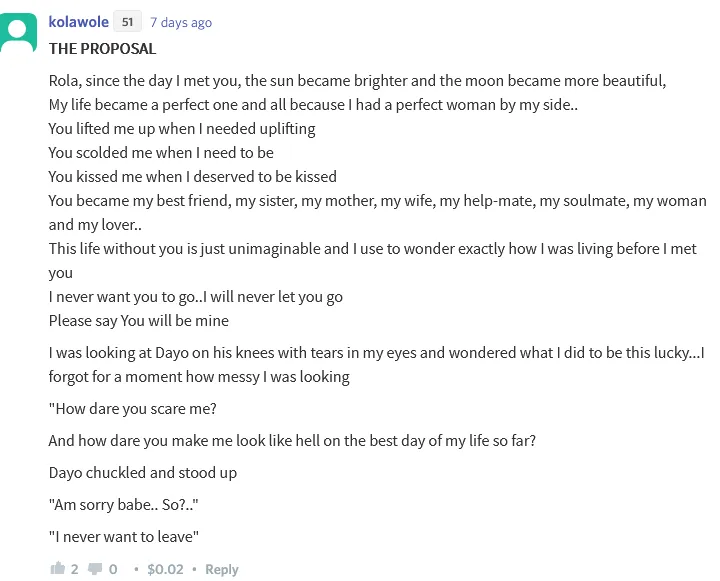Click the line 'Please say You will be mine'

coord(139,321)
